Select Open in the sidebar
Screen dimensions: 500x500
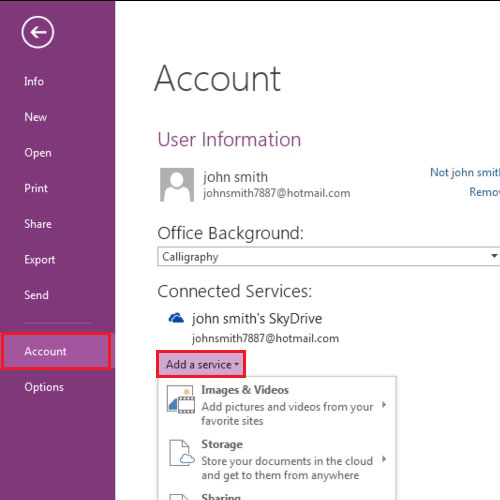click(x=38, y=153)
